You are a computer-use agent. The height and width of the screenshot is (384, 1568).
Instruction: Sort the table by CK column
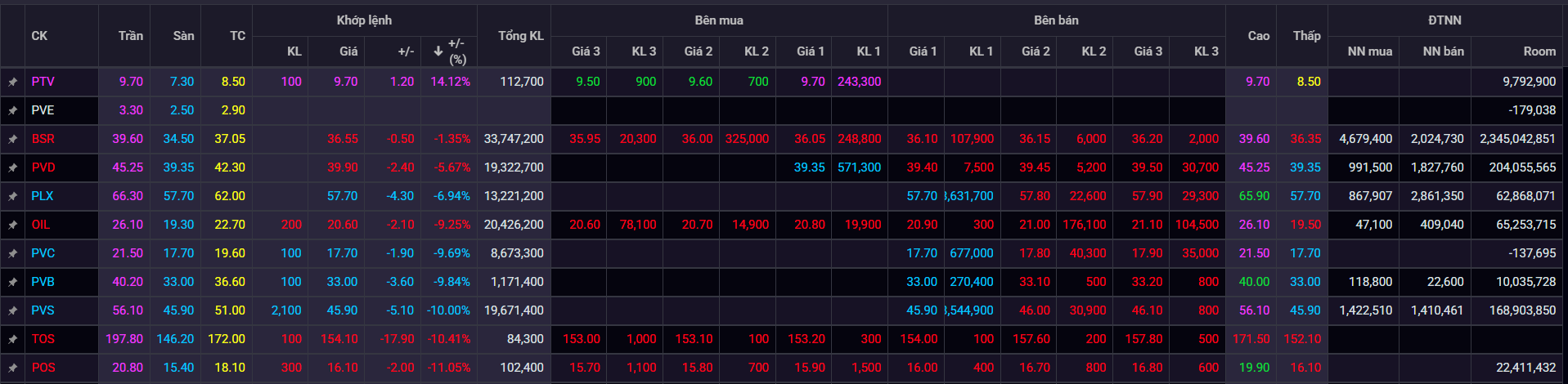[39, 36]
